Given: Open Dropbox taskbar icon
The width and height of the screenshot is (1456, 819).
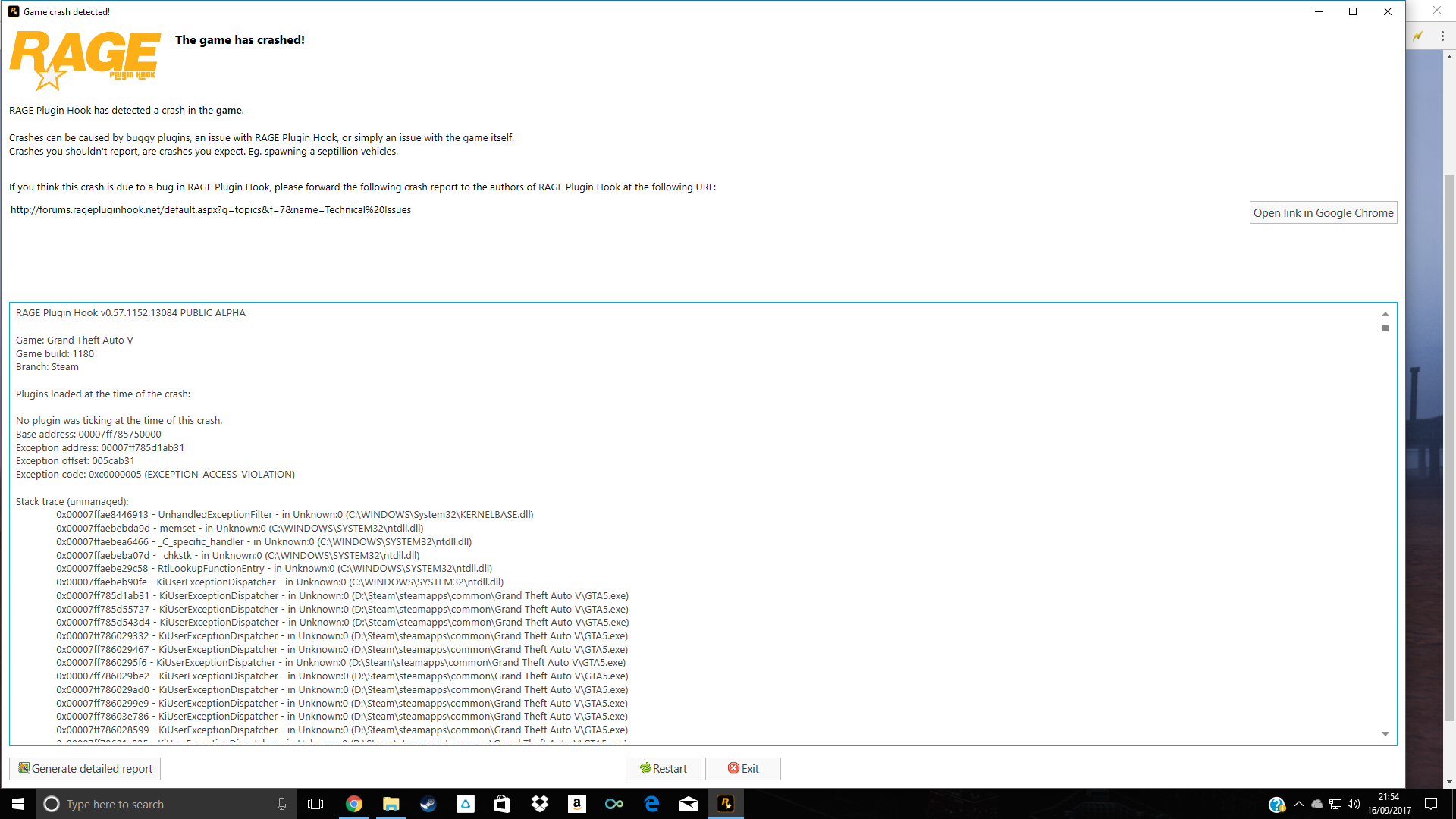Looking at the screenshot, I should coord(540,804).
